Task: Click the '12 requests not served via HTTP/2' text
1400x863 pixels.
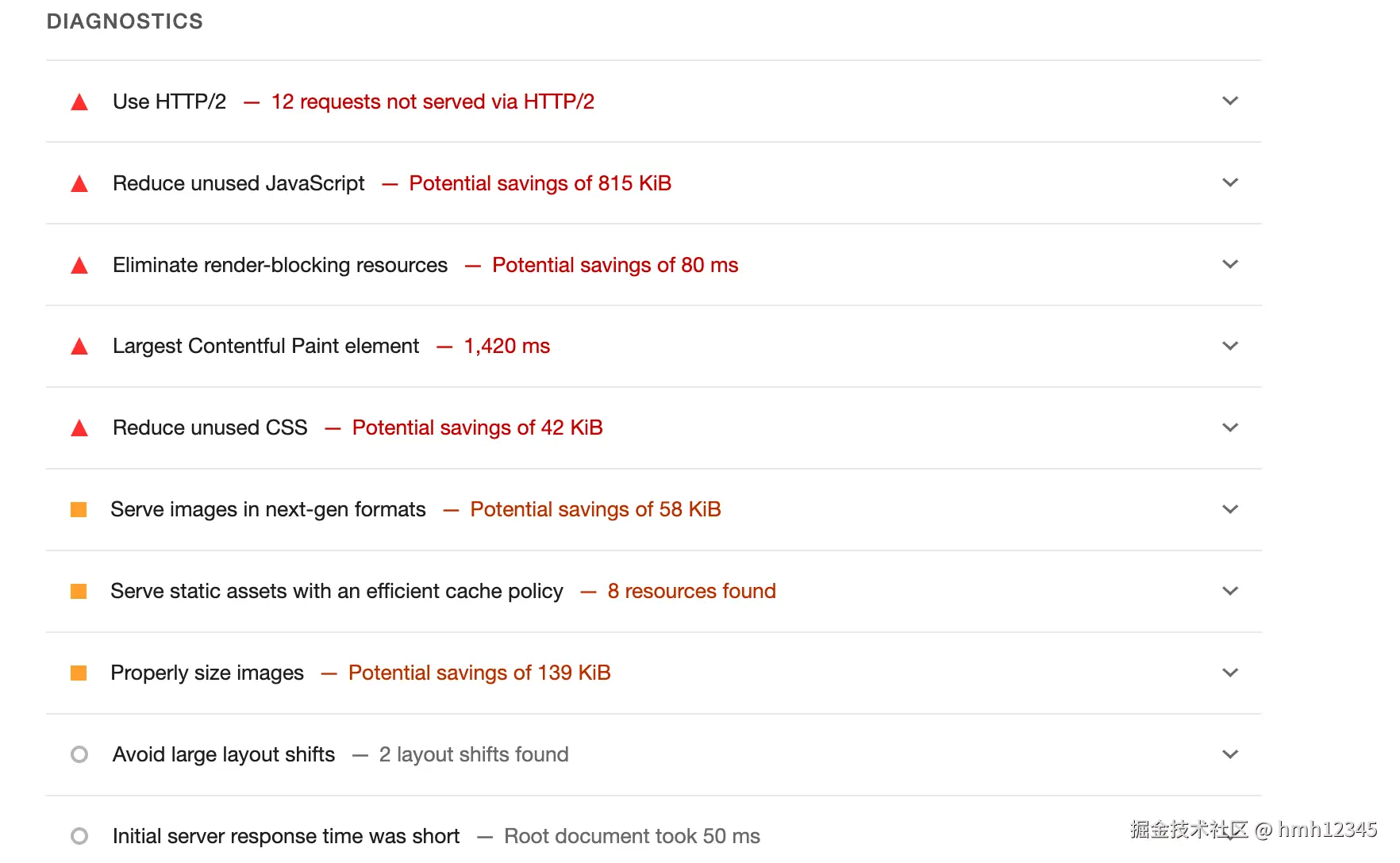Action: [433, 102]
